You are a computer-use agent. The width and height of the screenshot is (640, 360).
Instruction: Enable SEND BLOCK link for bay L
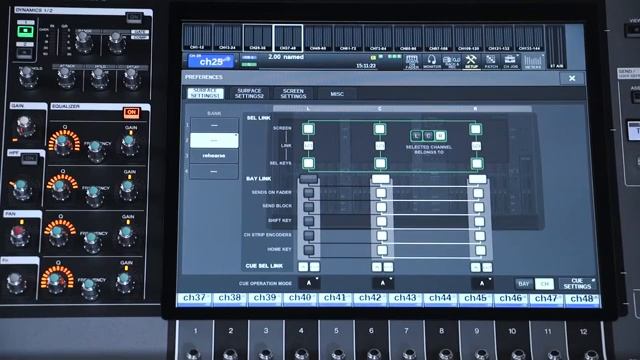(309, 207)
